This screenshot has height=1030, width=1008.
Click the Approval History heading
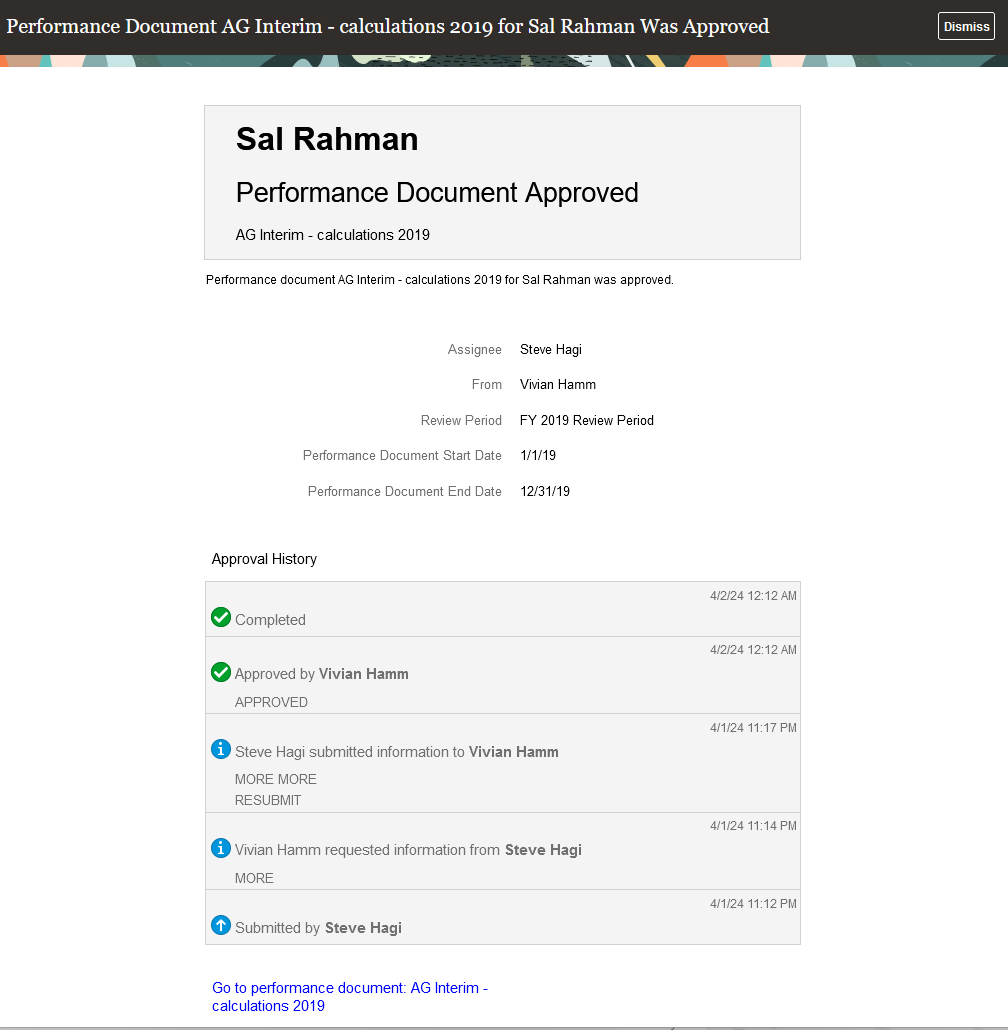pyautogui.click(x=264, y=559)
